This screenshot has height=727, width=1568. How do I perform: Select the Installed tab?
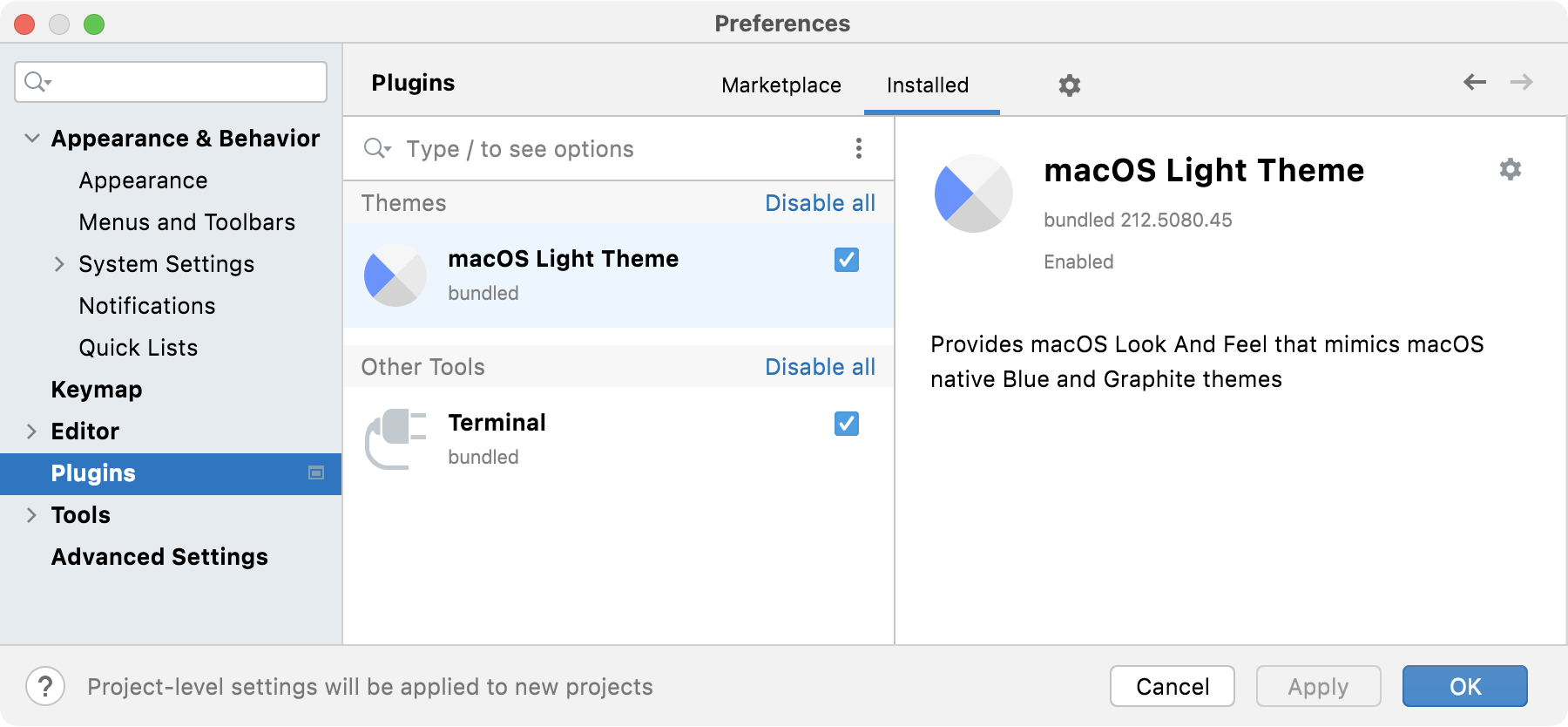point(927,85)
